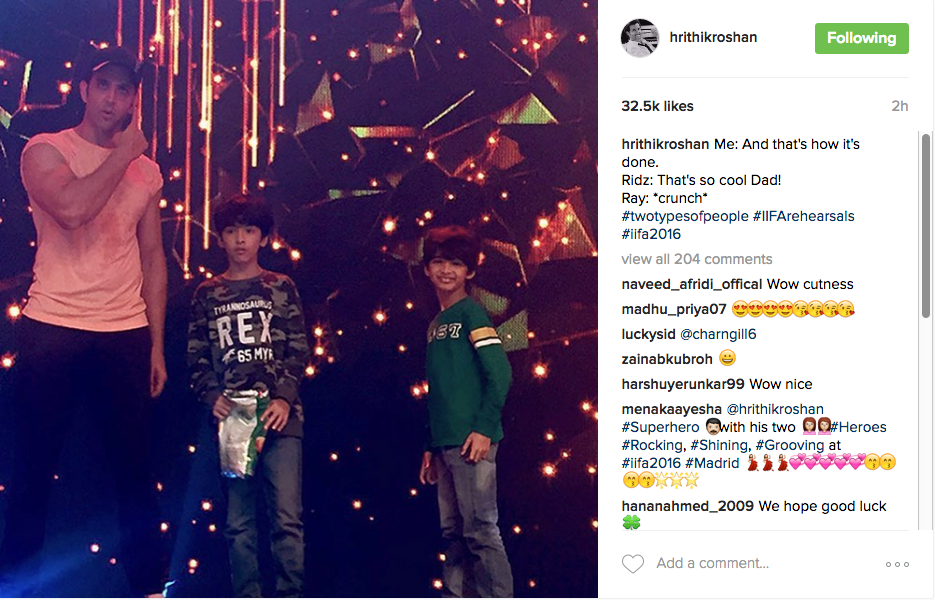Image resolution: width=935 pixels, height=600 pixels.
Task: Open the #Superhero hashtag in comment
Action: point(660,427)
